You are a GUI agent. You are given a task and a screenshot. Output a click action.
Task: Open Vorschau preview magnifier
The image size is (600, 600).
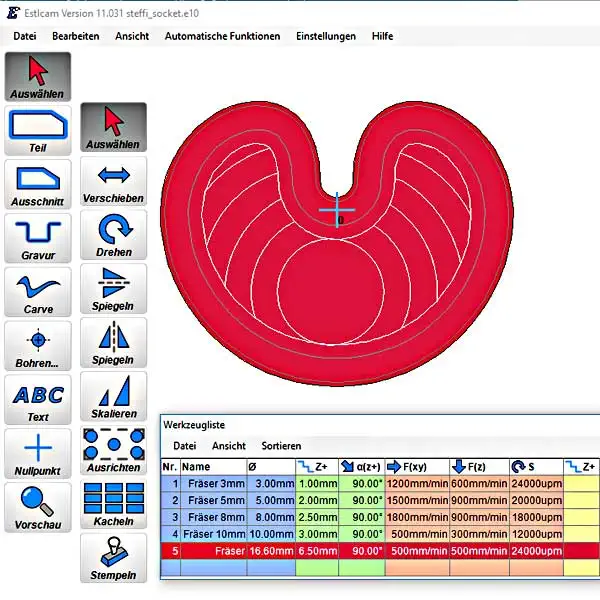click(38, 508)
